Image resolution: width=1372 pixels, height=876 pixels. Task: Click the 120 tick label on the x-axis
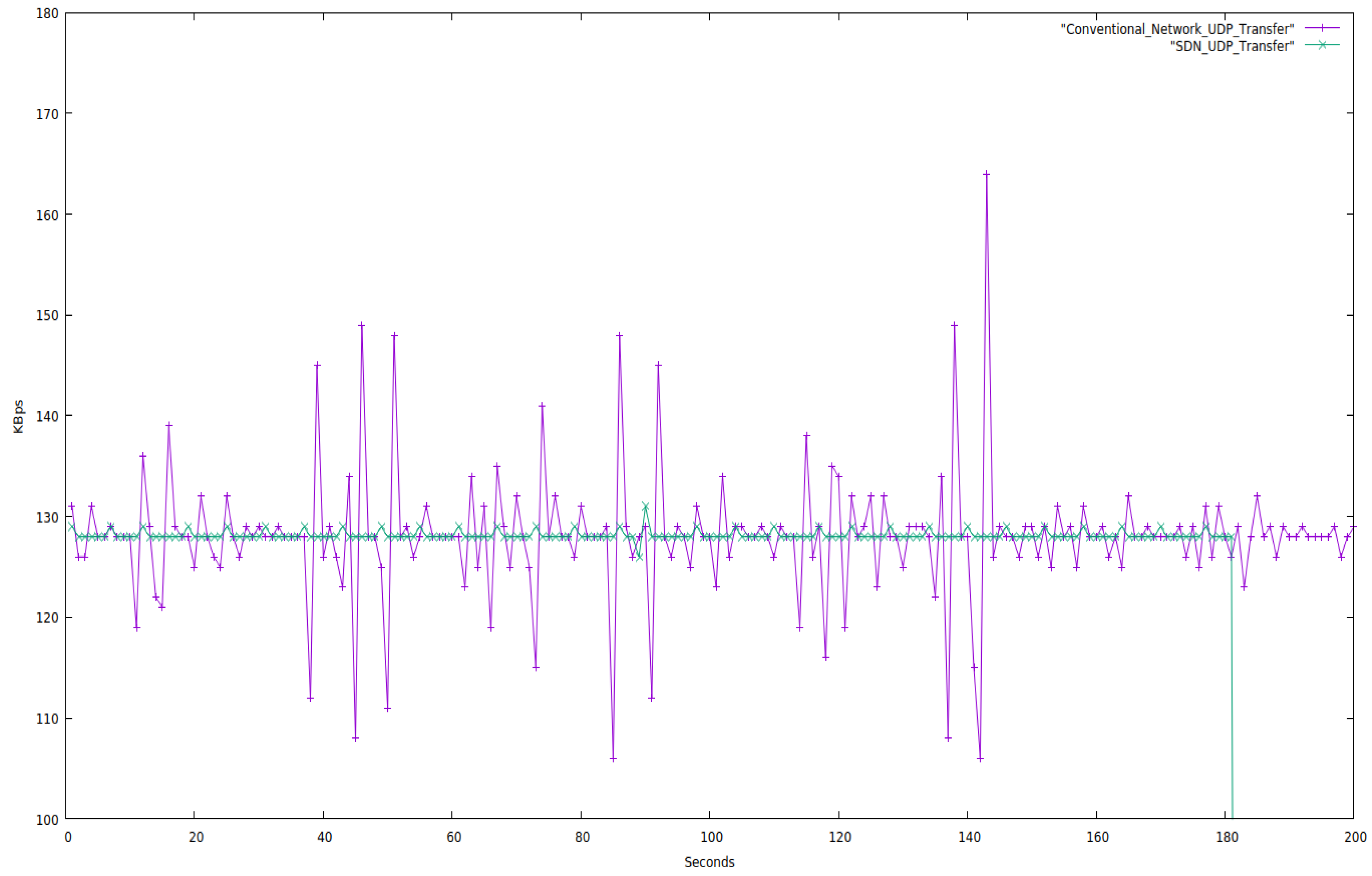pyautogui.click(x=839, y=837)
